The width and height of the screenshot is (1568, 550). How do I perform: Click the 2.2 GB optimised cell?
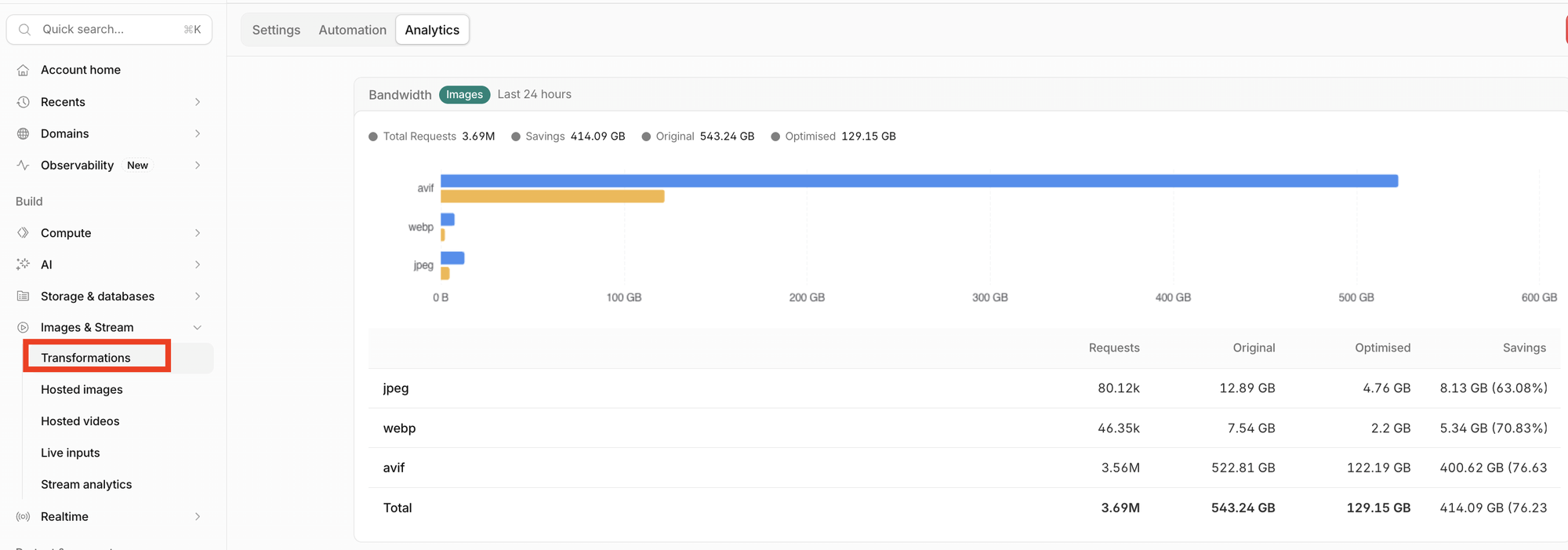click(x=1391, y=428)
